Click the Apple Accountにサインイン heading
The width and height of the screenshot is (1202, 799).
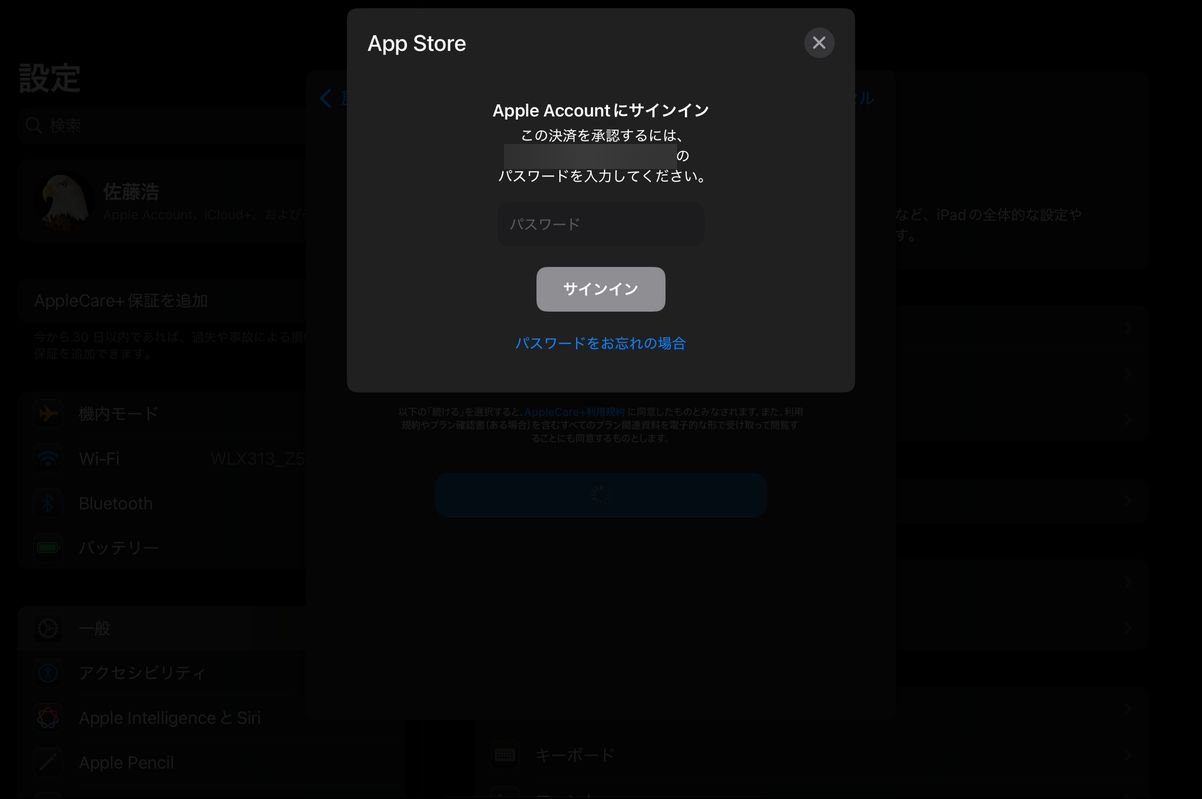click(x=601, y=110)
